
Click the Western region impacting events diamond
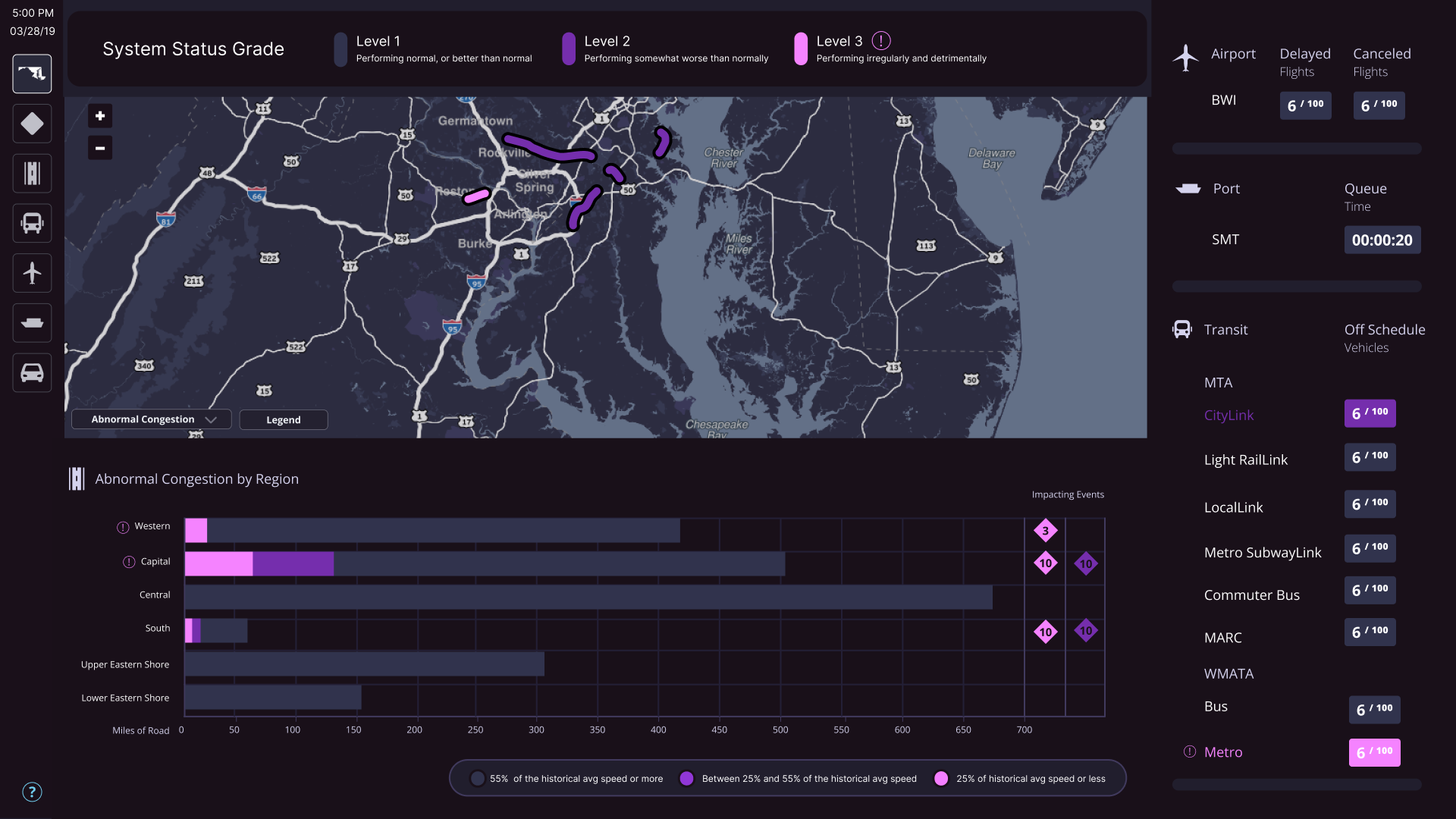tap(1045, 531)
